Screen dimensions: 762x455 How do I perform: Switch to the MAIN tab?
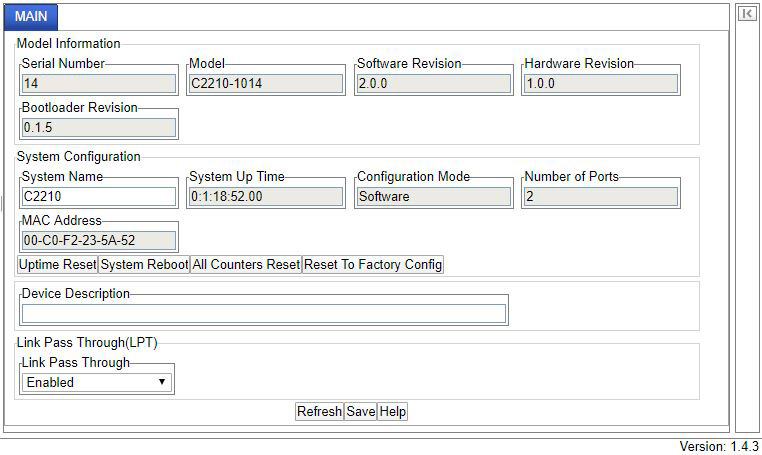[x=31, y=16]
